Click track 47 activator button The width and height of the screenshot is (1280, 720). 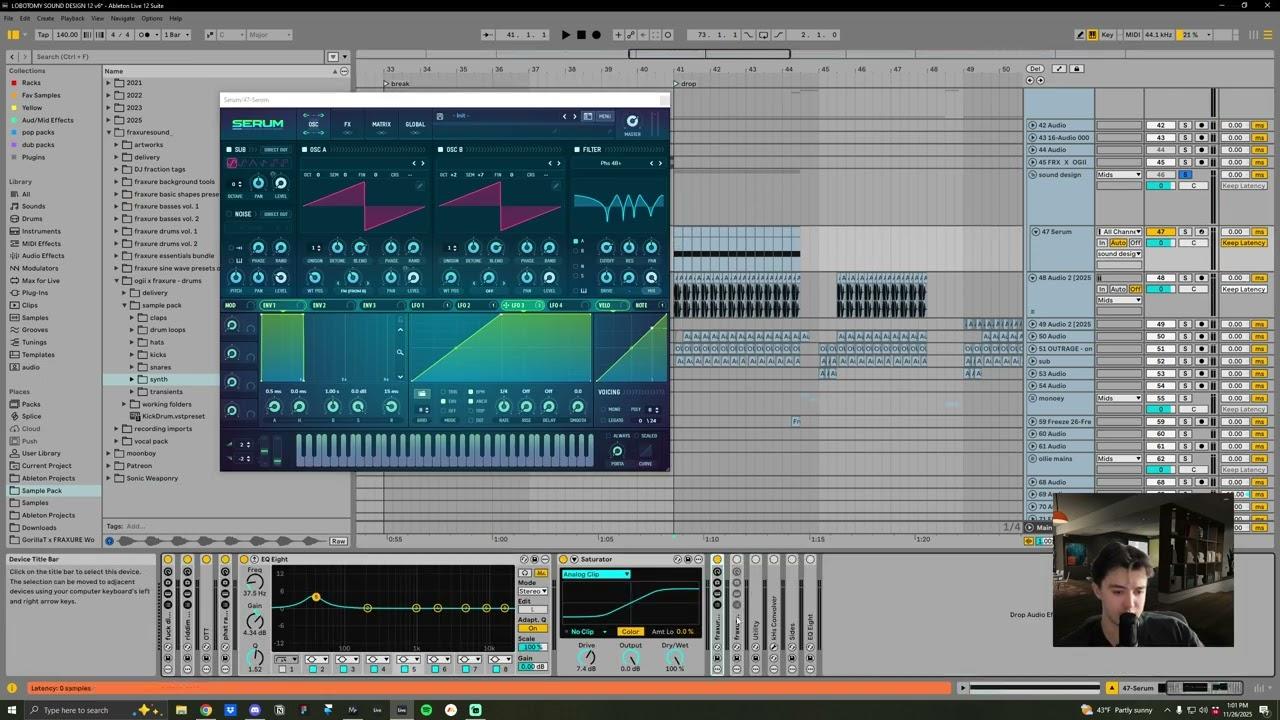tap(1161, 232)
